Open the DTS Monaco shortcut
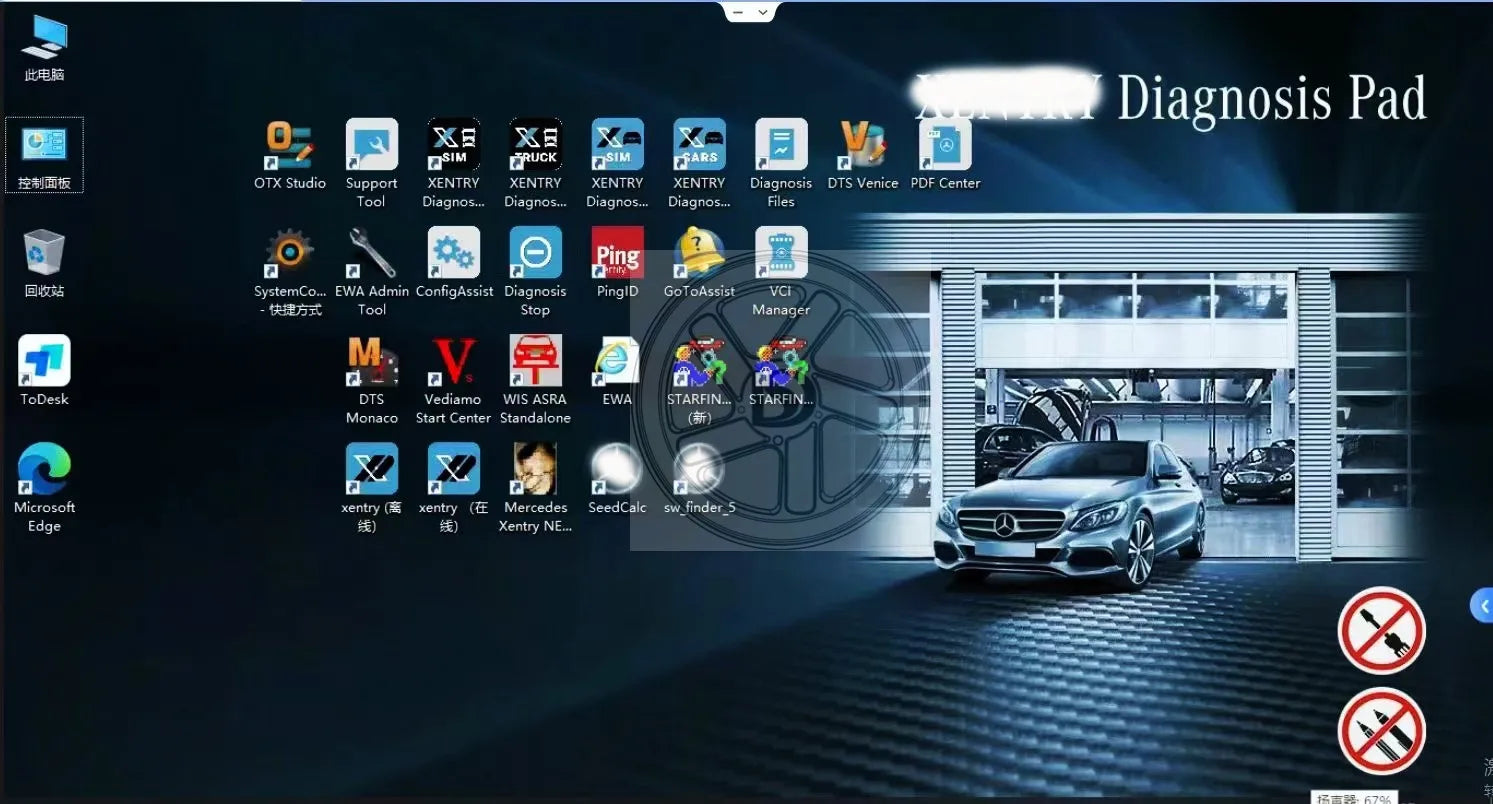 pos(371,380)
